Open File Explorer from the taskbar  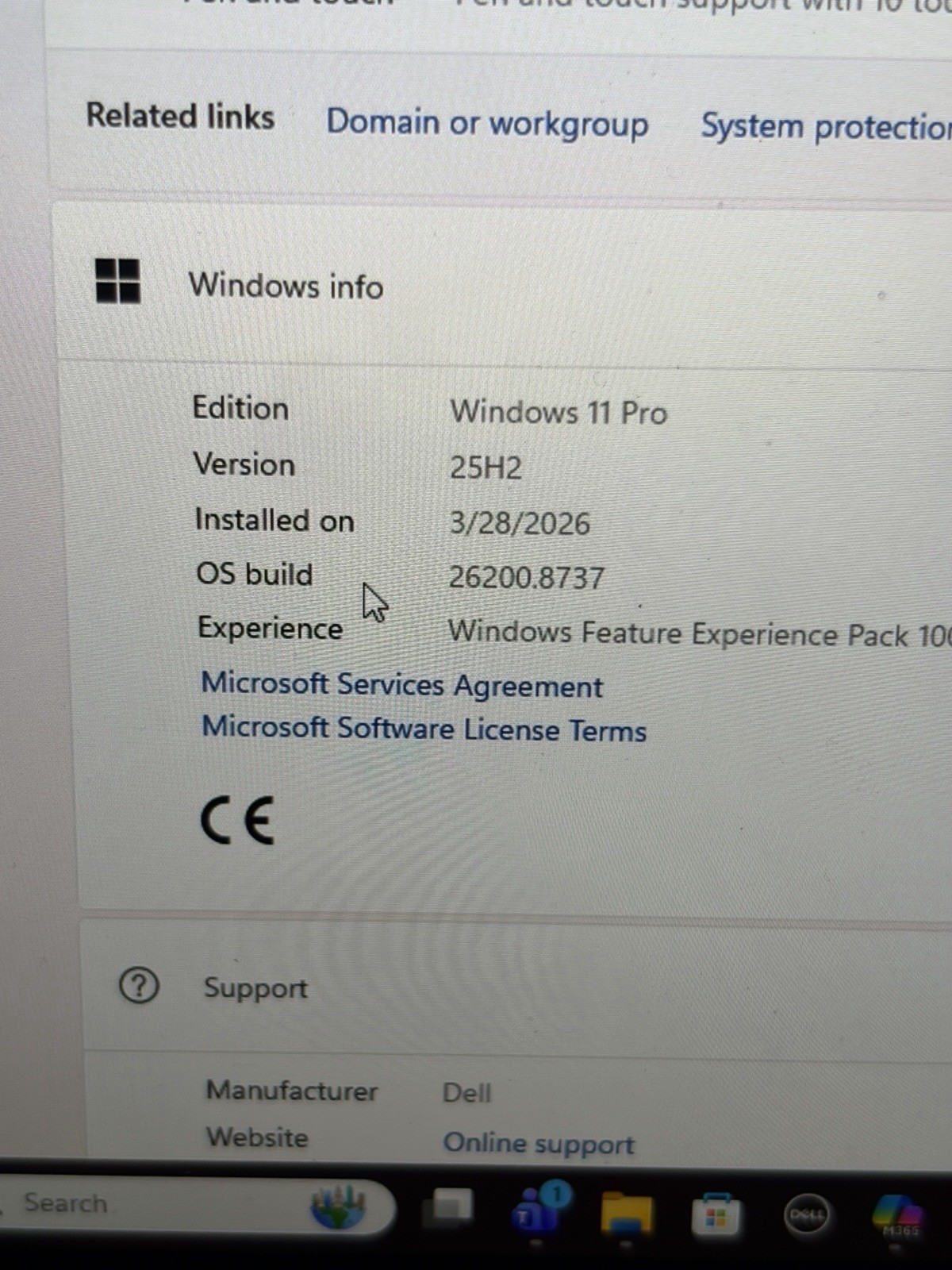pos(626,1214)
